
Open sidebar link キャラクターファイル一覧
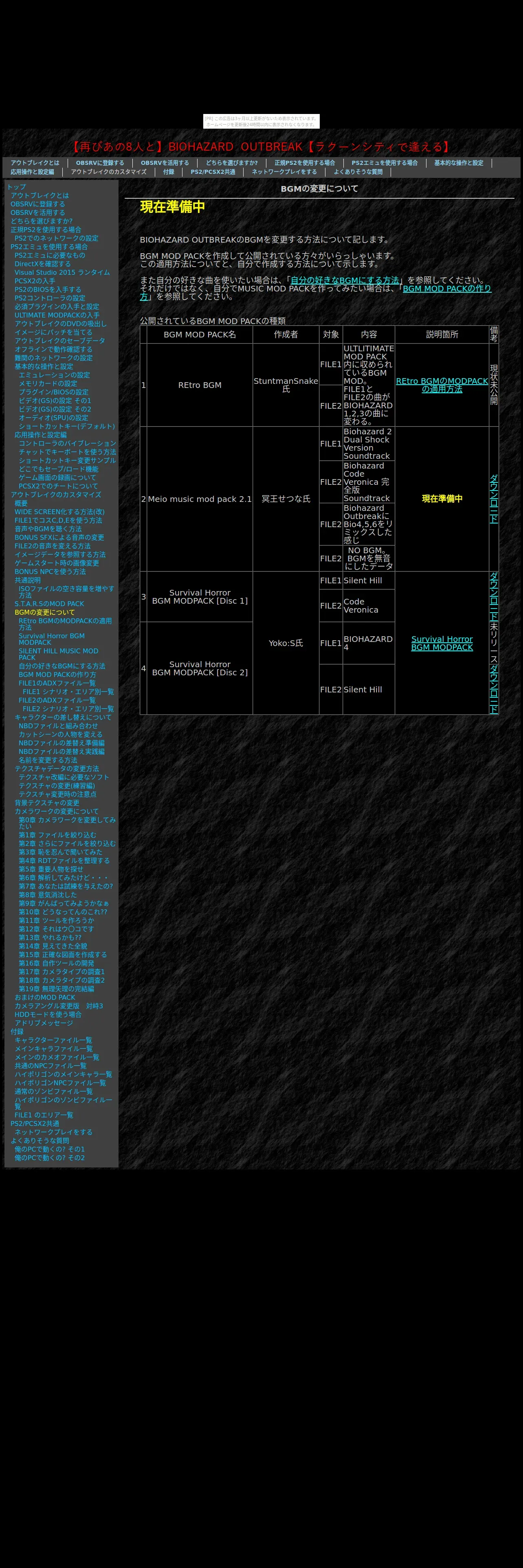[x=53, y=1040]
